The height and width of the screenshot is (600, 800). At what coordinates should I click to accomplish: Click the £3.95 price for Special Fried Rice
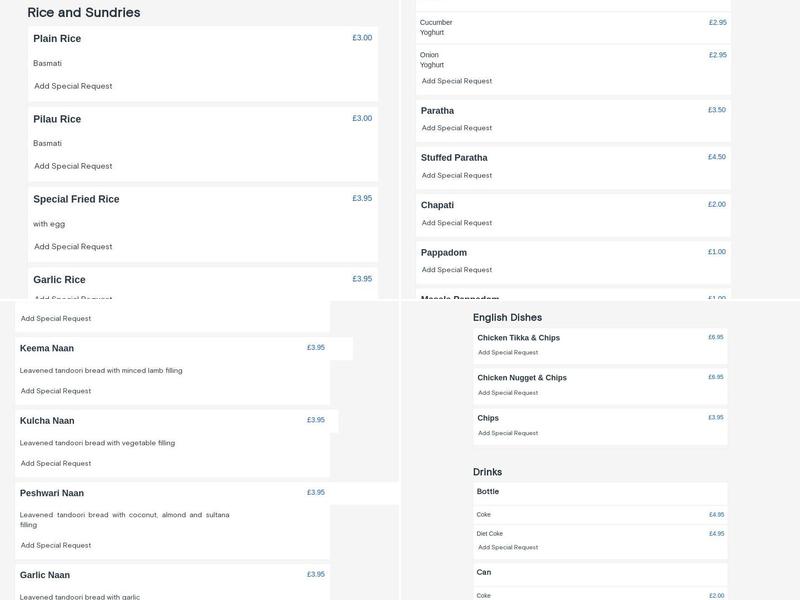(361, 198)
